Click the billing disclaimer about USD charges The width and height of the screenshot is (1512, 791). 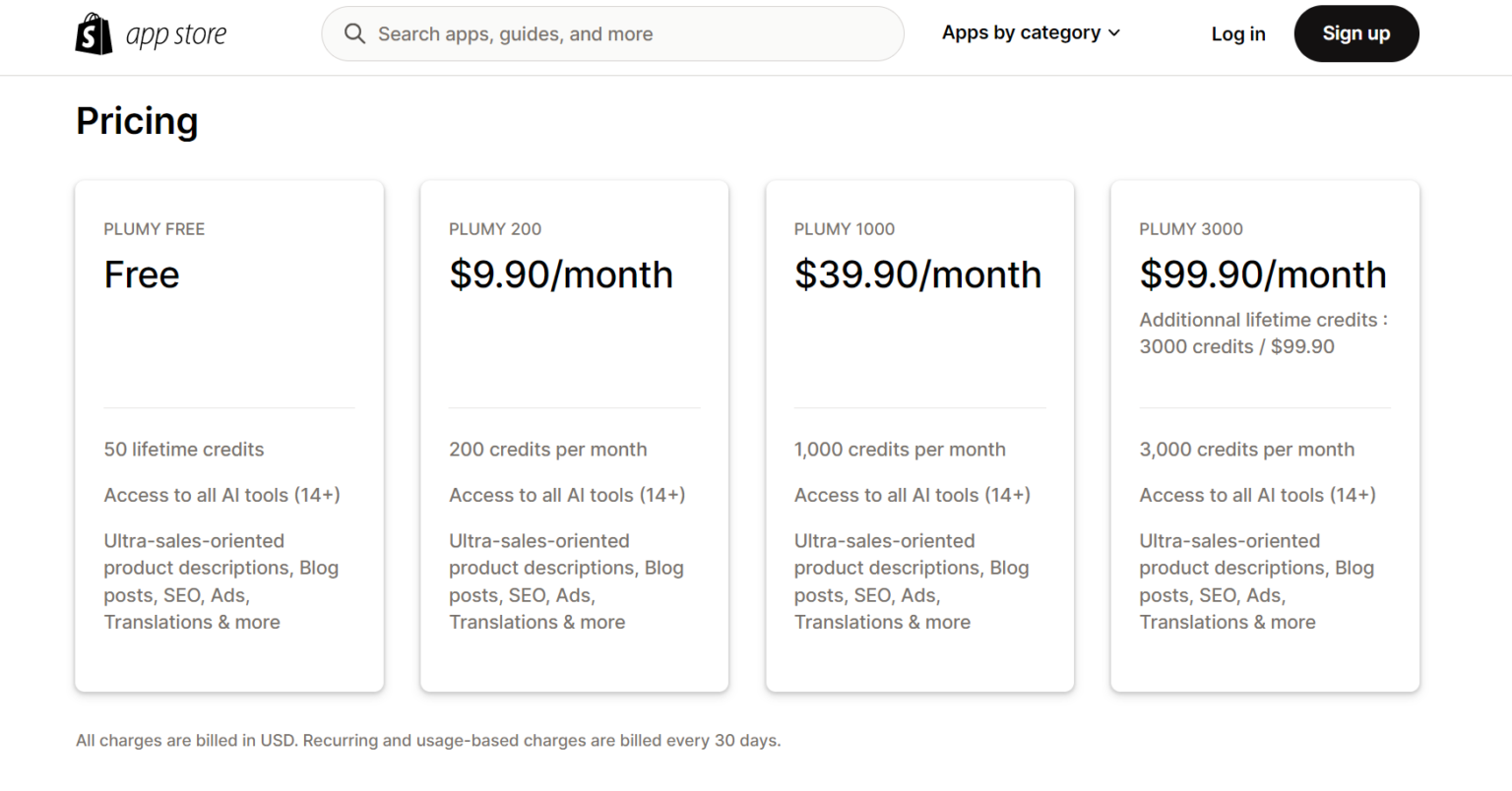click(x=428, y=741)
